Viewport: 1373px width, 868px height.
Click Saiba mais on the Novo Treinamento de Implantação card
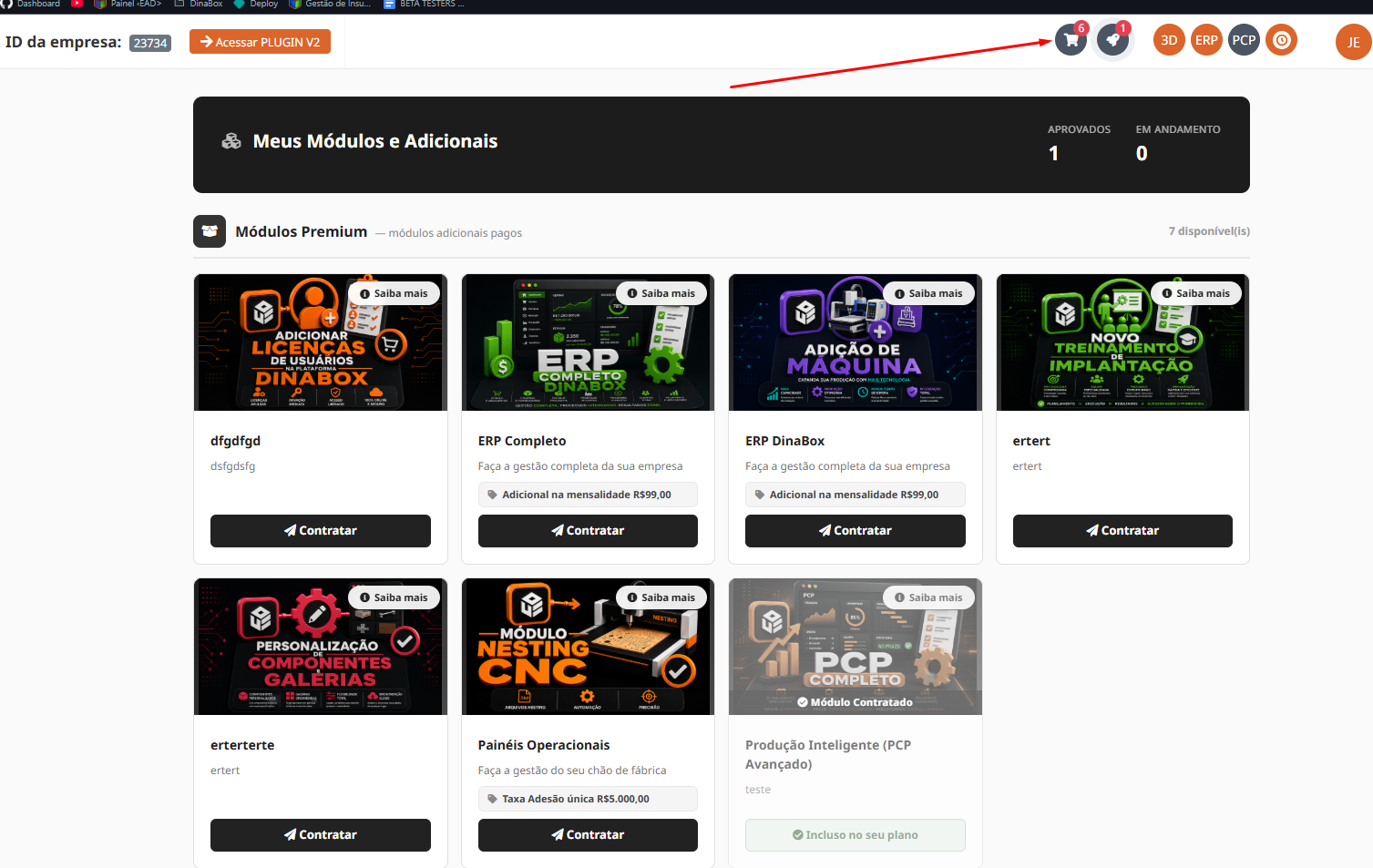tap(1196, 293)
